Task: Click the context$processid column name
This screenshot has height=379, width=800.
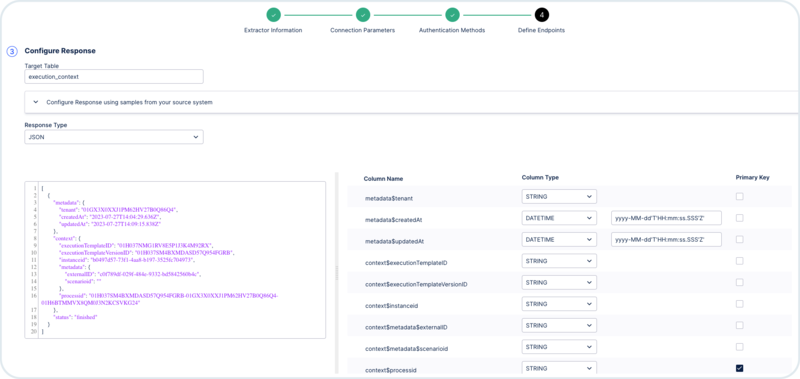Action: point(390,370)
